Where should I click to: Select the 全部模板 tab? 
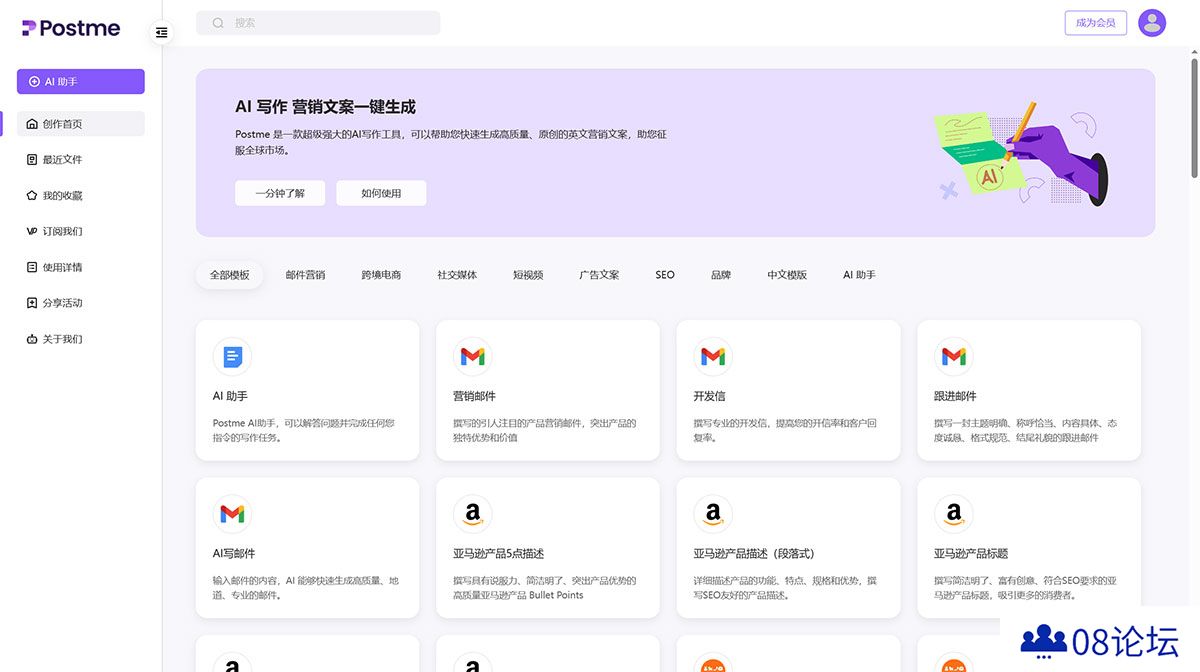229,275
